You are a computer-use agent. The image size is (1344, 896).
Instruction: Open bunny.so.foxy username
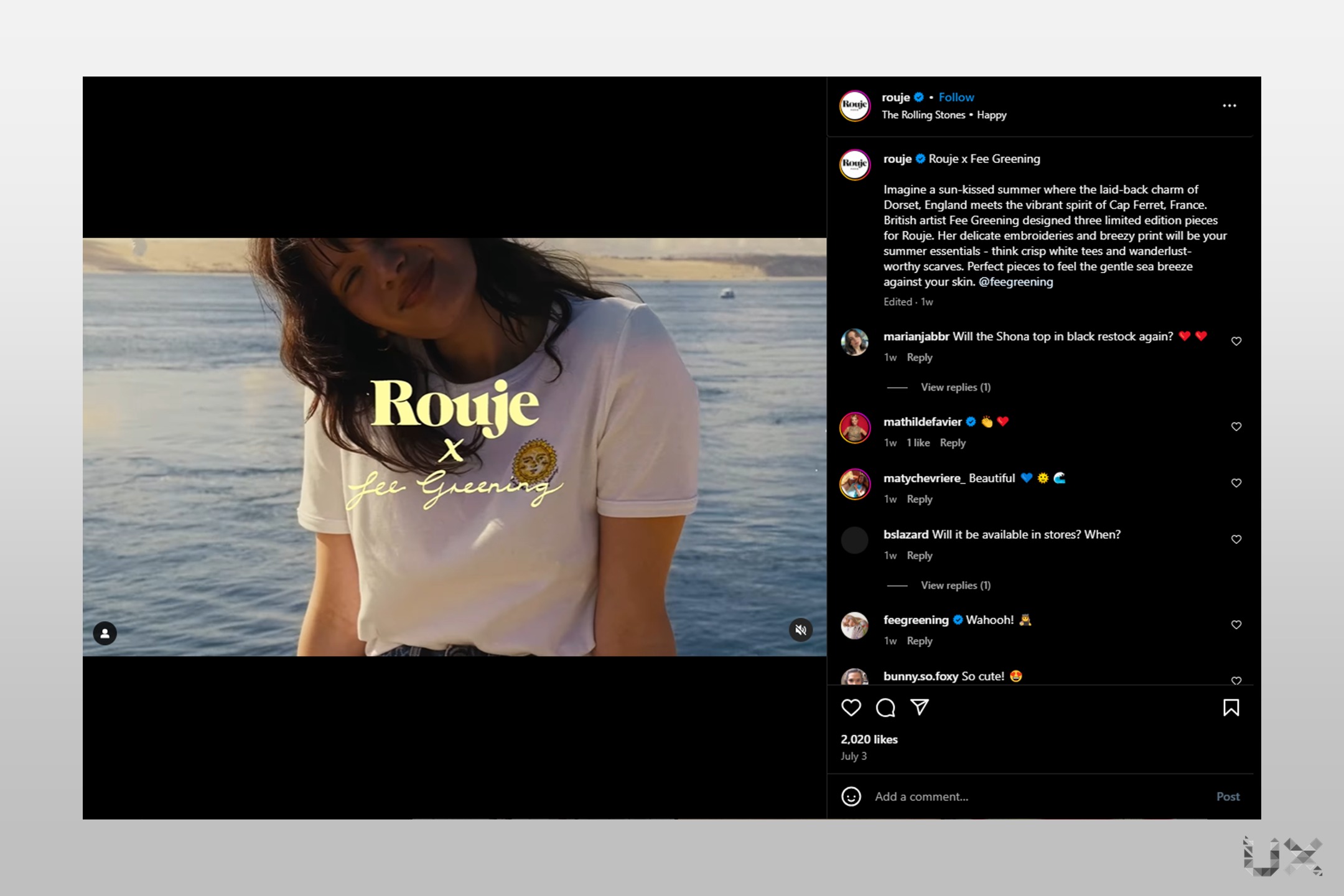(921, 676)
